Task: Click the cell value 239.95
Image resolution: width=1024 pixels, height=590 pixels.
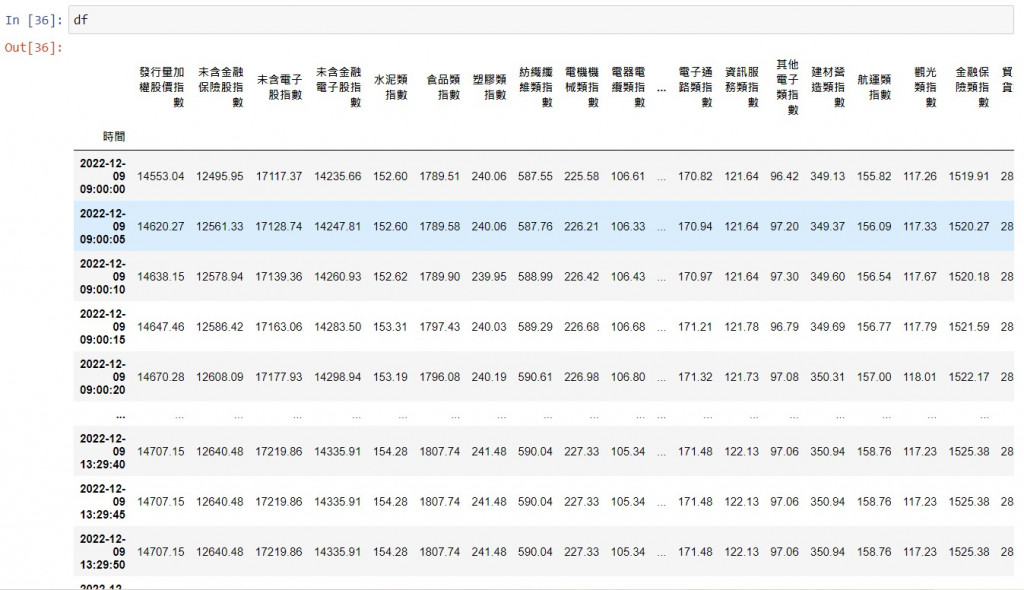Action: (x=489, y=277)
